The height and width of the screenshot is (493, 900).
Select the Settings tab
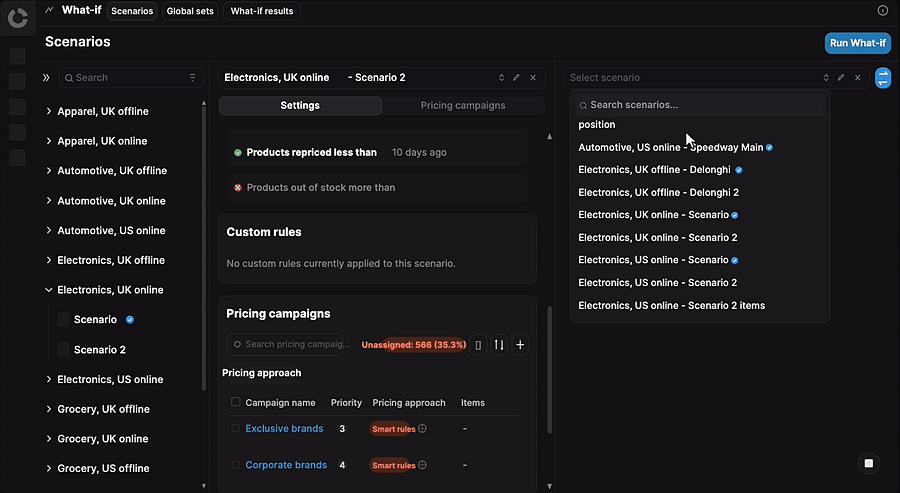click(300, 106)
